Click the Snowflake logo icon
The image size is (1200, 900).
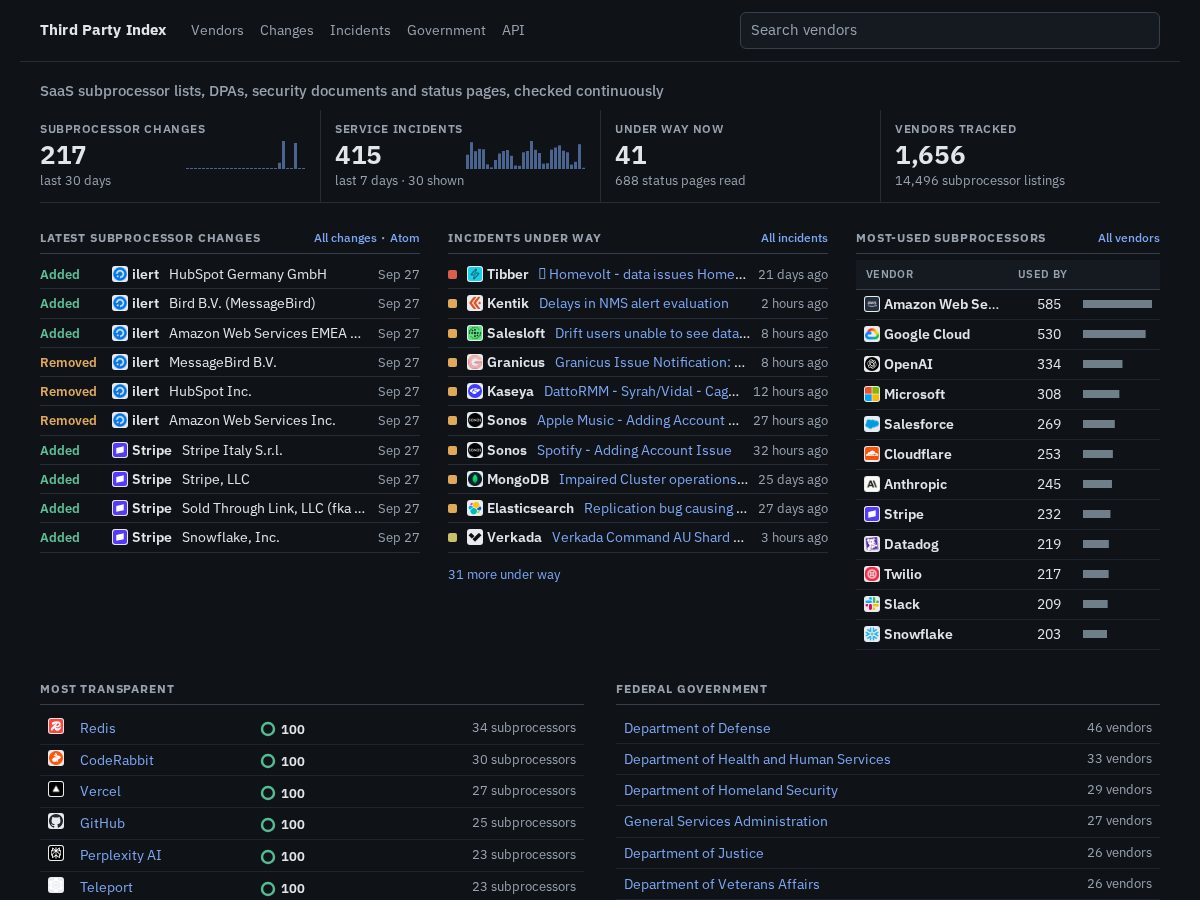tap(872, 634)
